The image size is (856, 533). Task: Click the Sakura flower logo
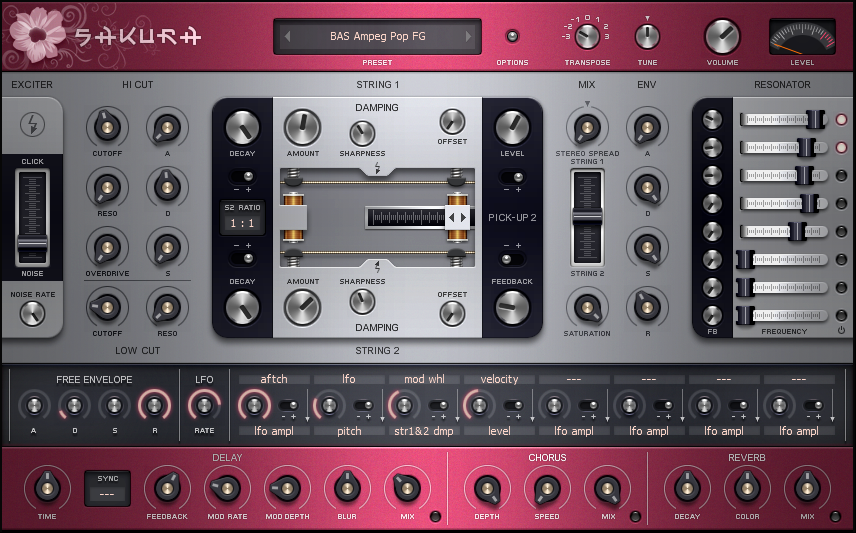coord(36,33)
